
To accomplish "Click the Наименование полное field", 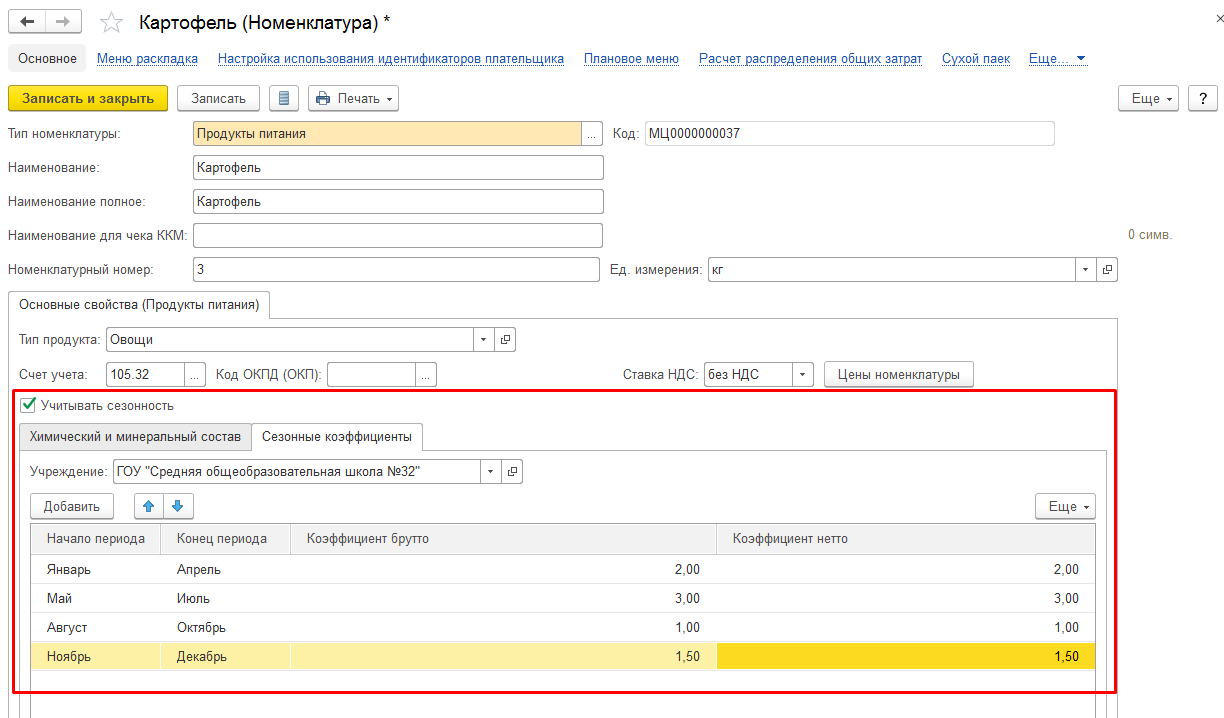I will pyautogui.click(x=398, y=201).
